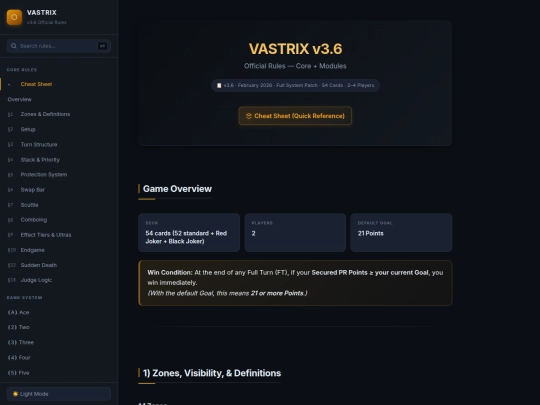Viewport: 540px width, 405px height.
Task: Jump to Stack & Priority section
Action: point(59,159)
